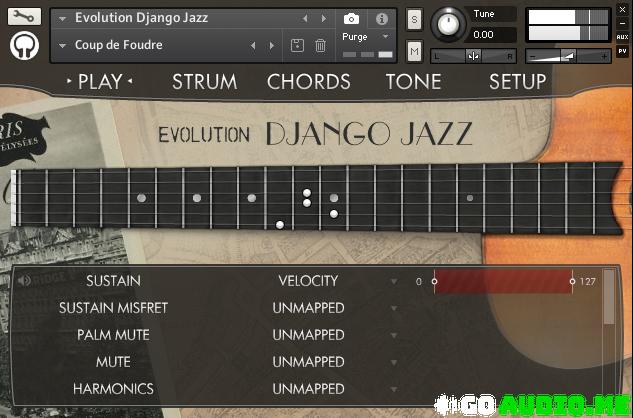633x418 pixels.
Task: Click velocity range minimum handle at 0
Action: click(434, 281)
